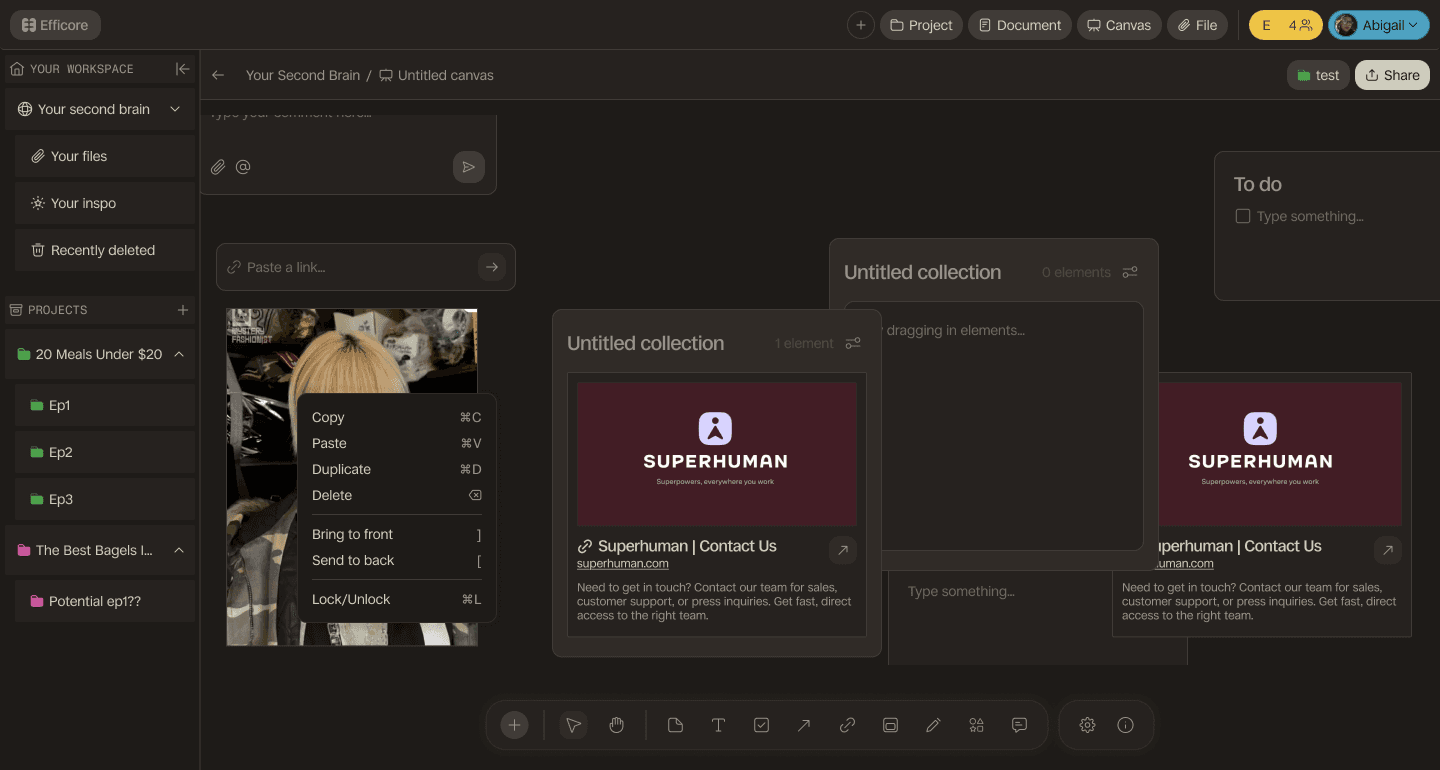Open Your inspo in the sidebar

105,203
